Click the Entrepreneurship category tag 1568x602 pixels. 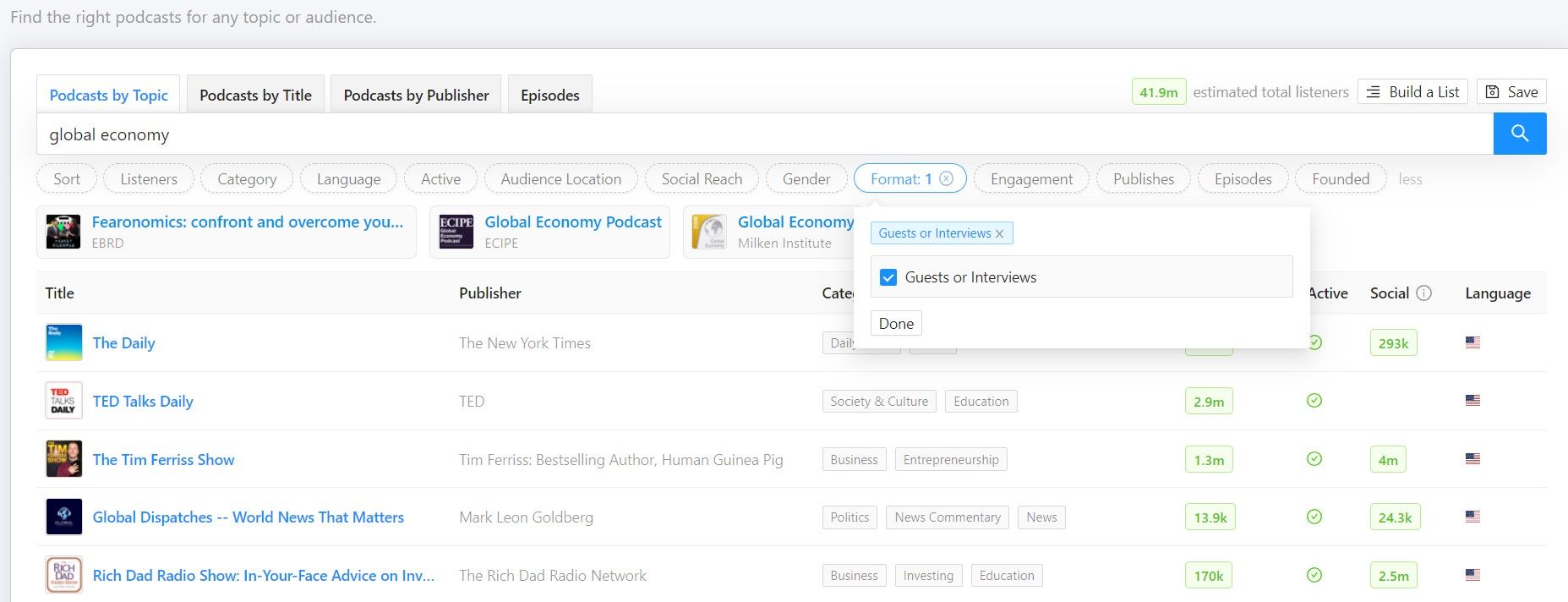tap(951, 459)
